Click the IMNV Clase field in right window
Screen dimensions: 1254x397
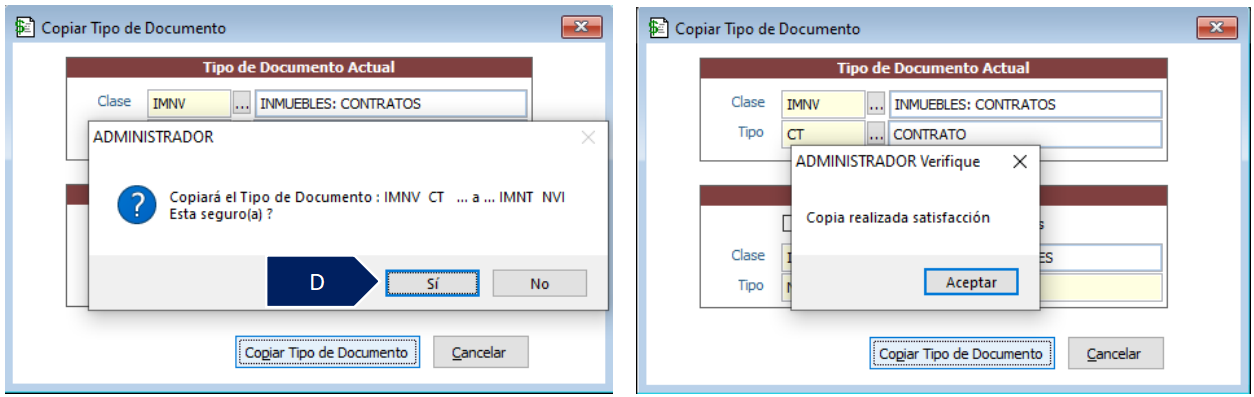pyautogui.click(x=823, y=104)
